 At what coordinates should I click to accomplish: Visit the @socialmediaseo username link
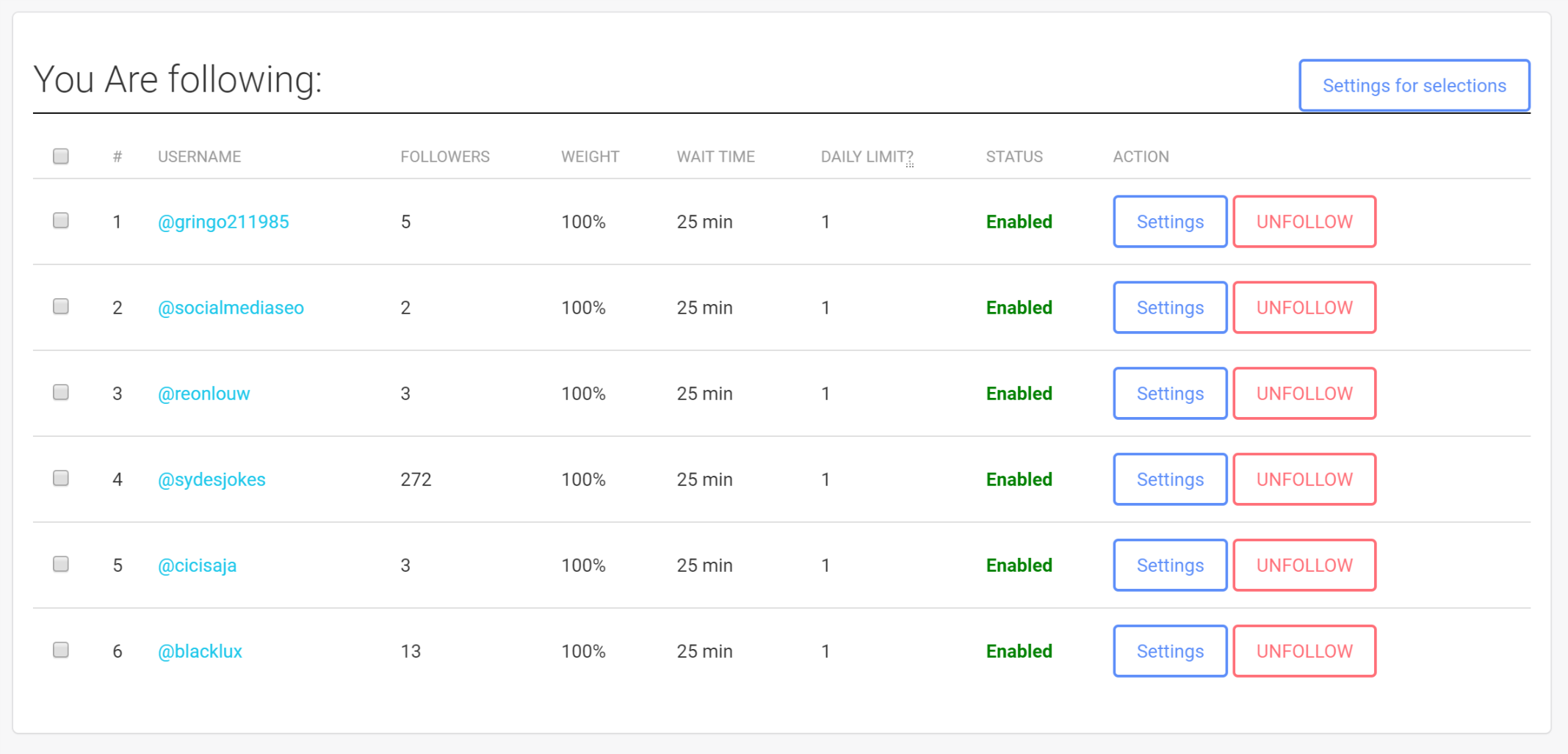231,308
